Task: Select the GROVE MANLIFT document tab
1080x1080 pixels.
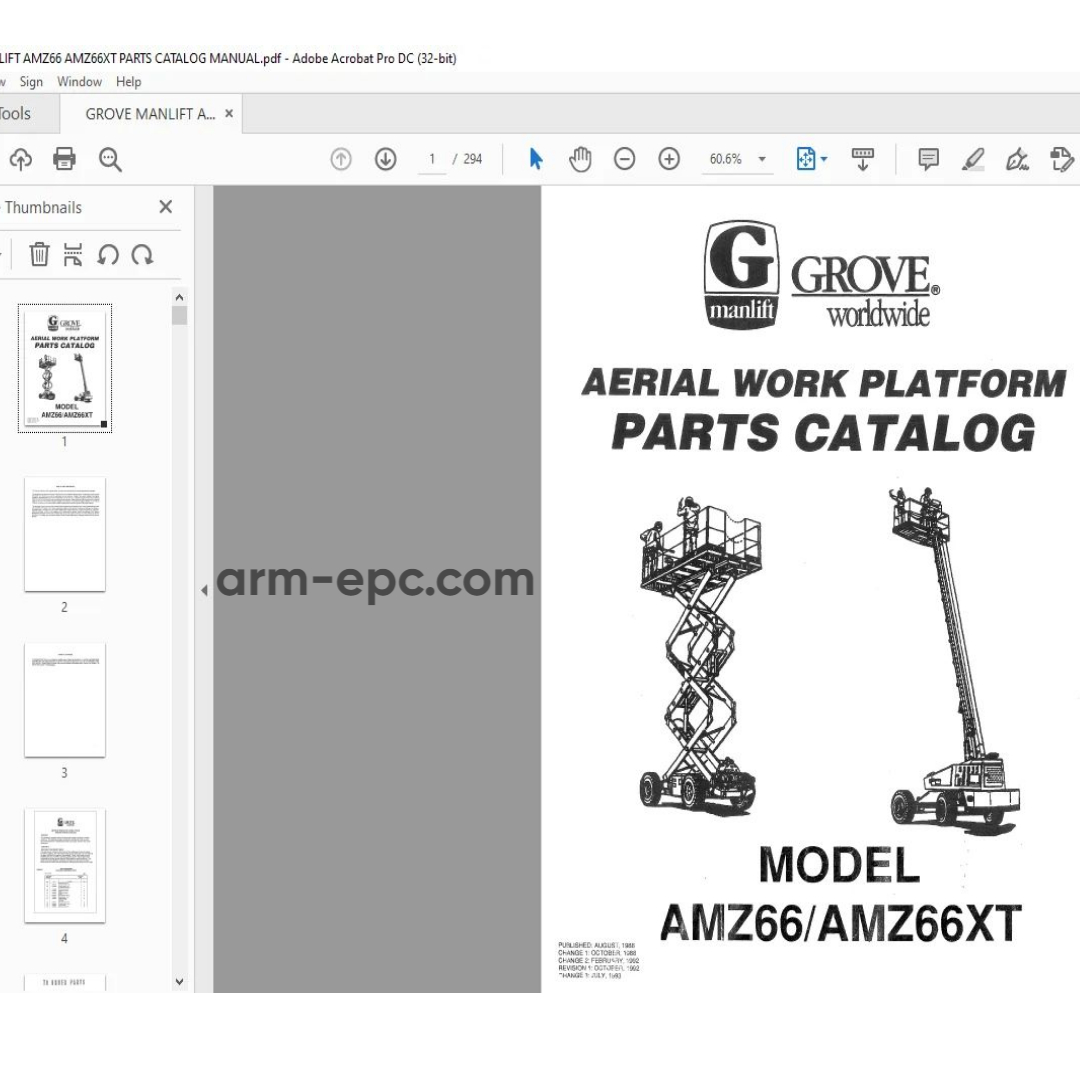Action: pyautogui.click(x=150, y=114)
